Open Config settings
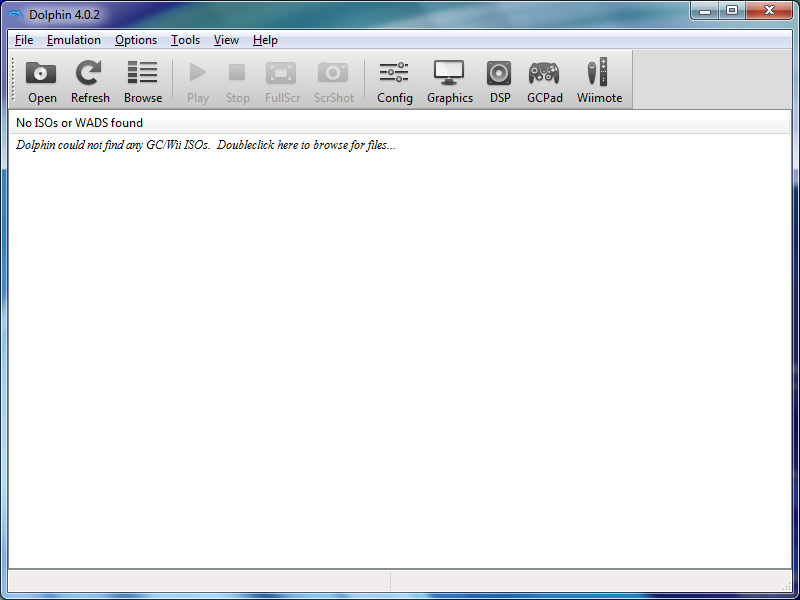This screenshot has width=800, height=600. click(394, 81)
